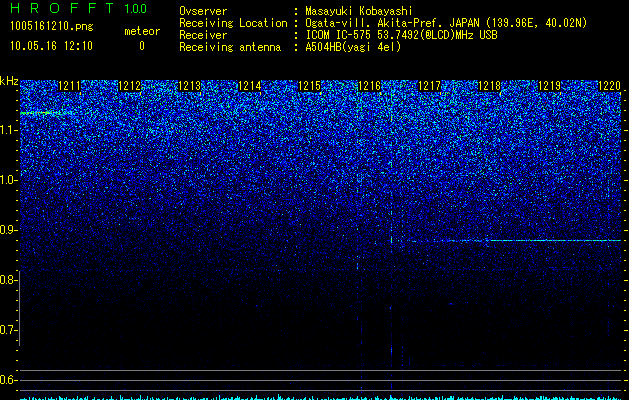Click the Receiving antenna label
This screenshot has height=400, width=629.
coord(230,47)
